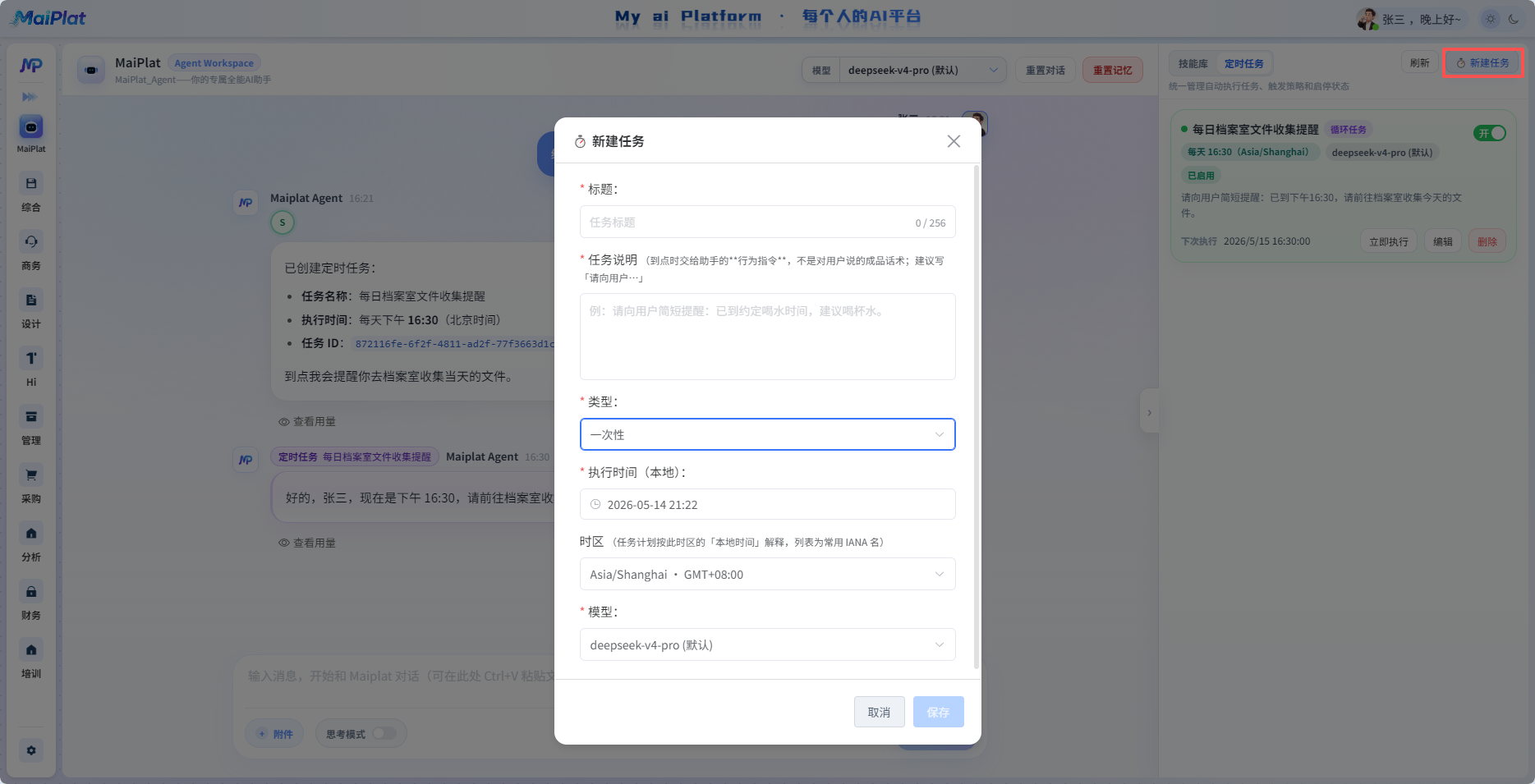Click the clock icon in execution time field
This screenshot has height=784, width=1535.
(595, 504)
